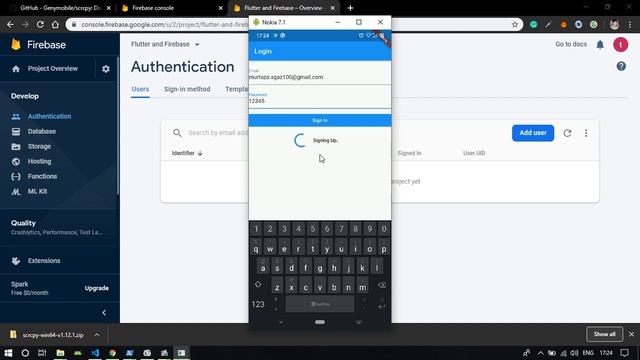640x360 pixels.
Task: Open Visual Studio Code from taskbar
Action: pyautogui.click(x=95, y=353)
